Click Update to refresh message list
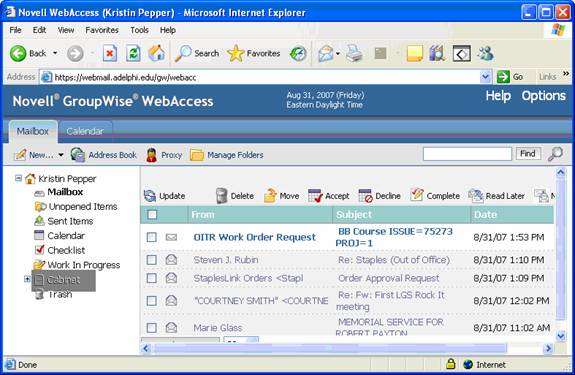Viewport: 575px width, 375px height. point(164,196)
